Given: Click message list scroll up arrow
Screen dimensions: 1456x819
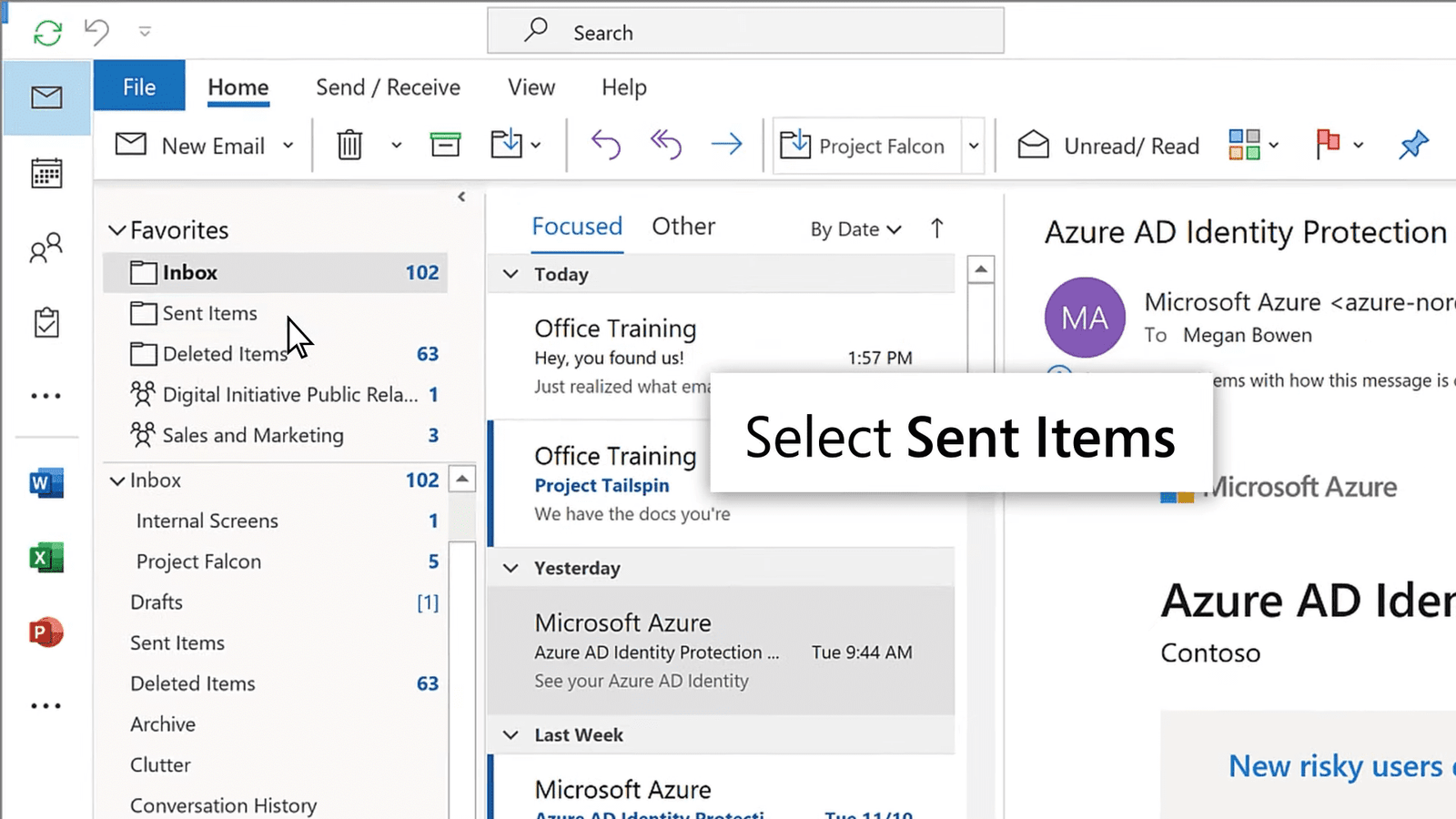Looking at the screenshot, I should tap(980, 269).
